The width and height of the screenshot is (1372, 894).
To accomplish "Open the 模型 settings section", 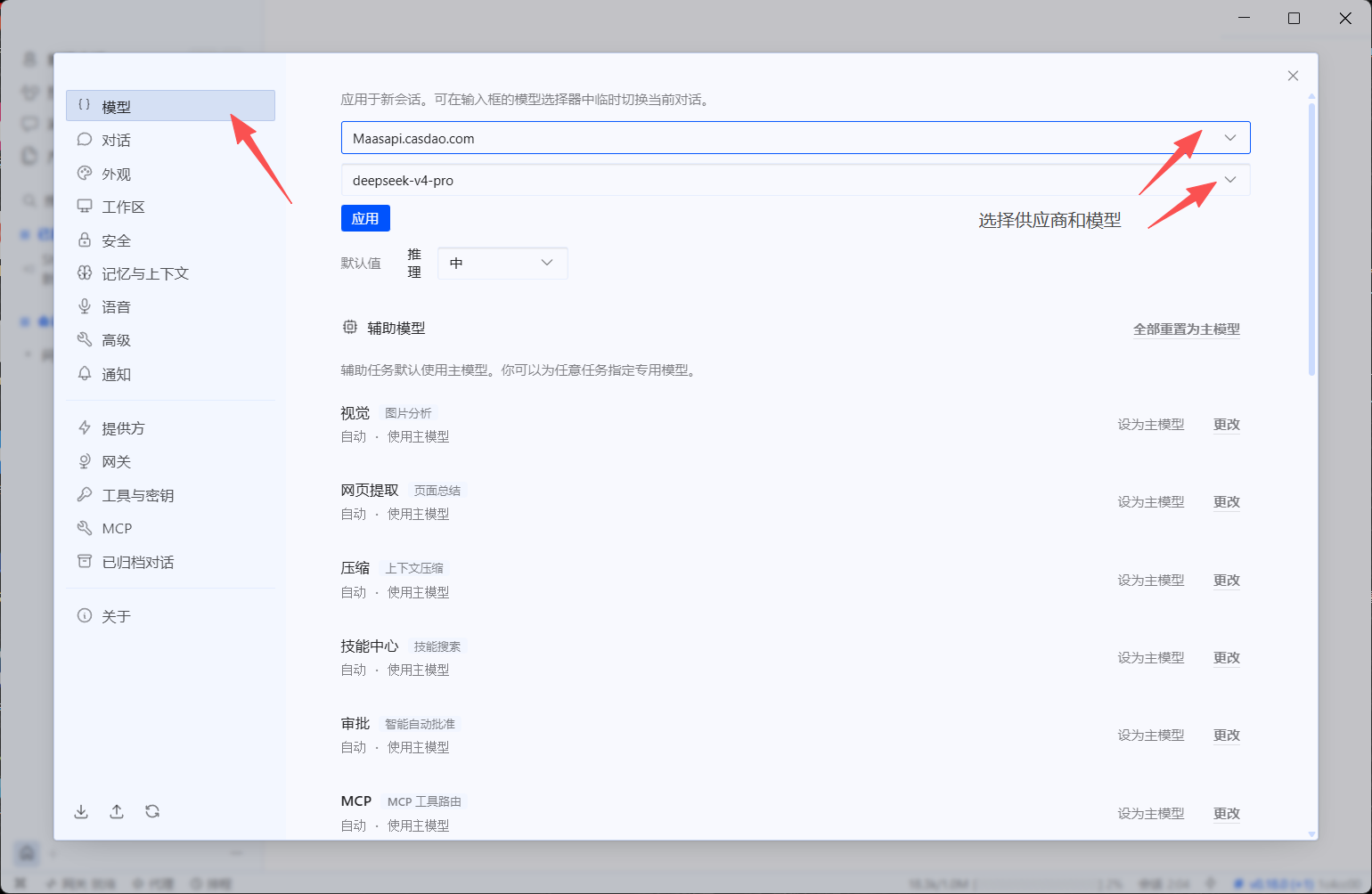I will (x=170, y=106).
